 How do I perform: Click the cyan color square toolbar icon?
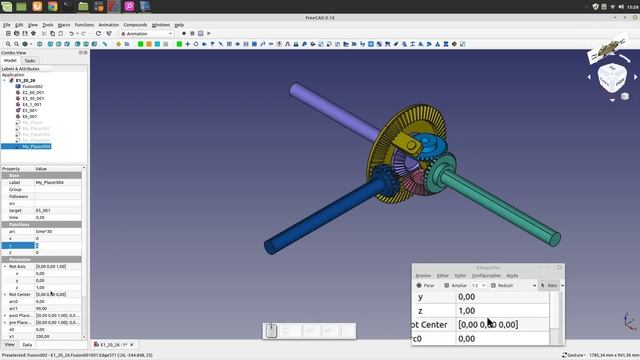[x=157, y=44]
